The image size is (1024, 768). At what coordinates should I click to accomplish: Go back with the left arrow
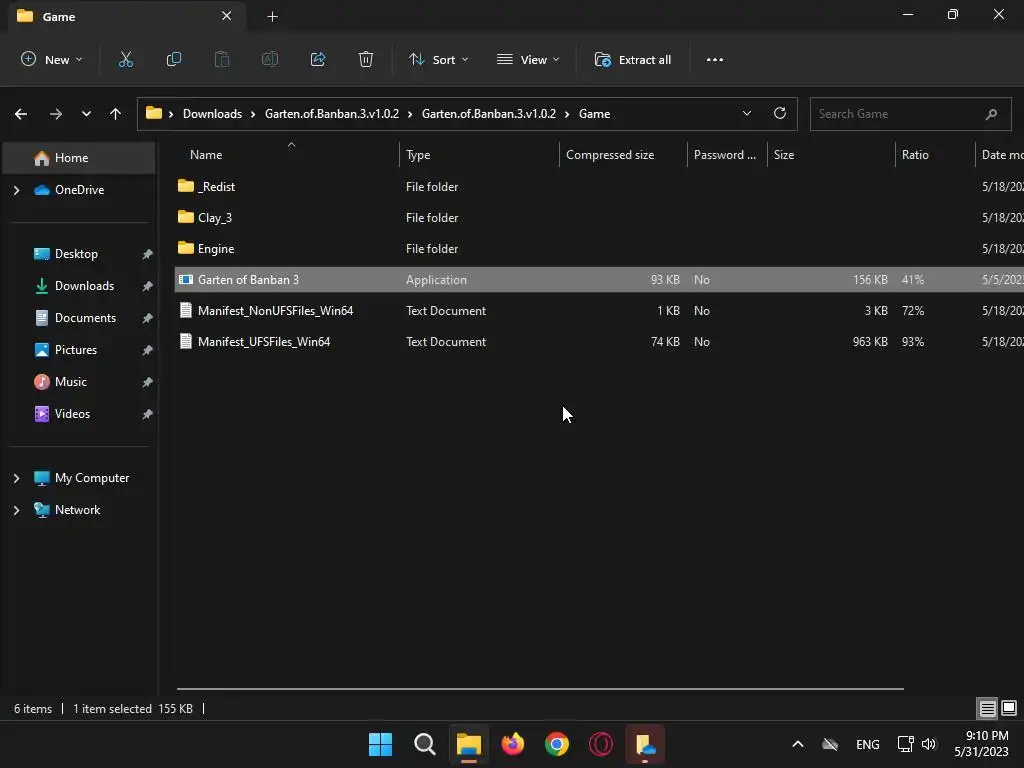21,114
